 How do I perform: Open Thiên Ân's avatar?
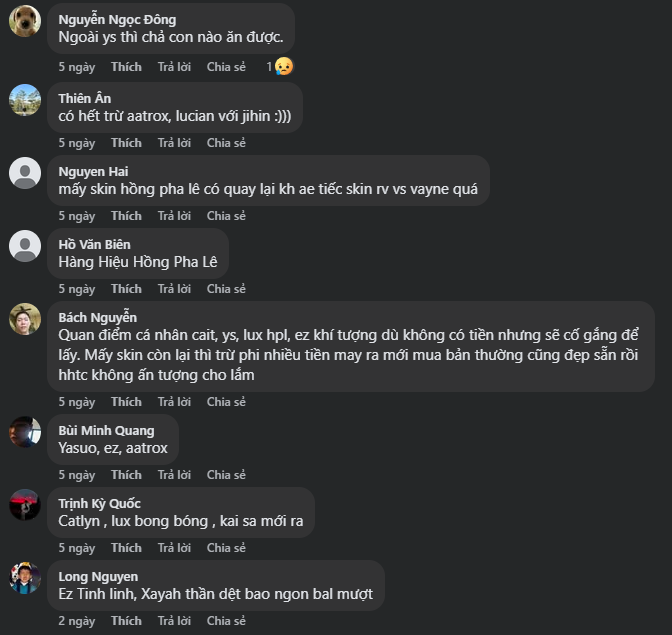tap(25, 100)
